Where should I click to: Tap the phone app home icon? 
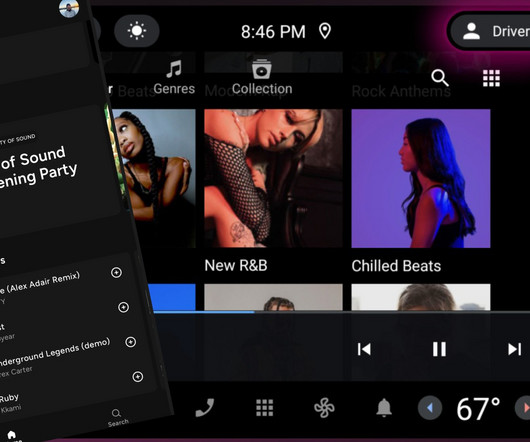[11, 435]
